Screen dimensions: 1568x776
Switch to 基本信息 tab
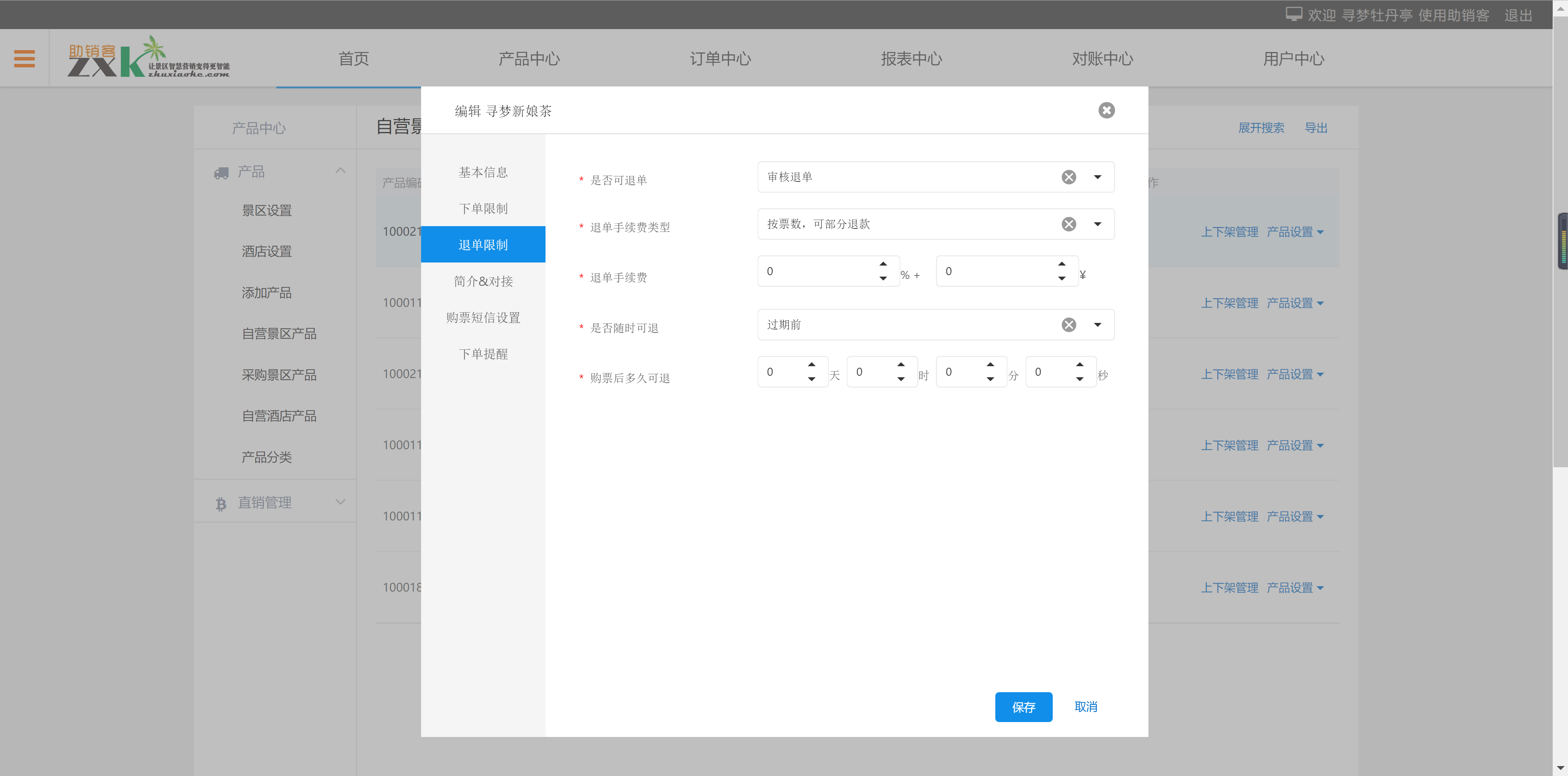[483, 172]
